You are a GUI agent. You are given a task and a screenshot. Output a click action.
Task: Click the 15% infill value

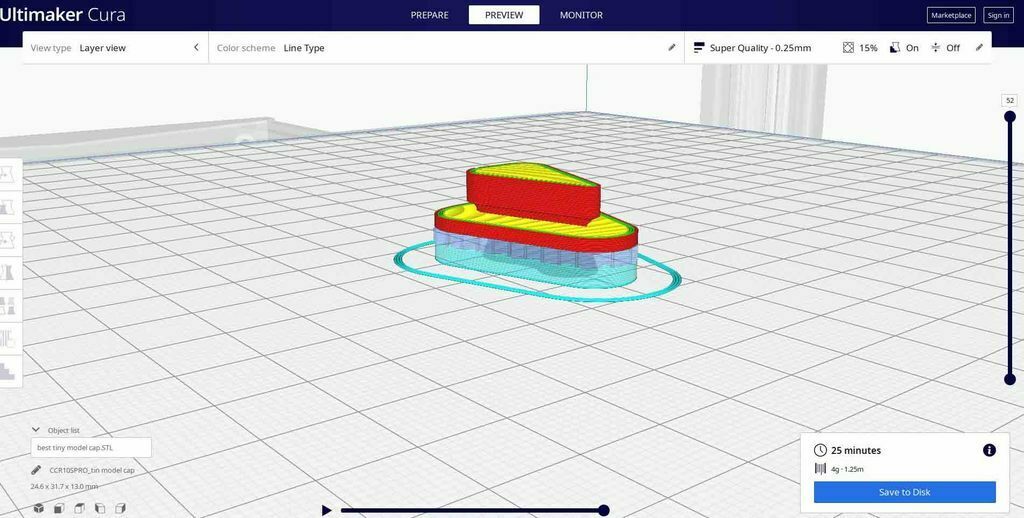(x=869, y=48)
